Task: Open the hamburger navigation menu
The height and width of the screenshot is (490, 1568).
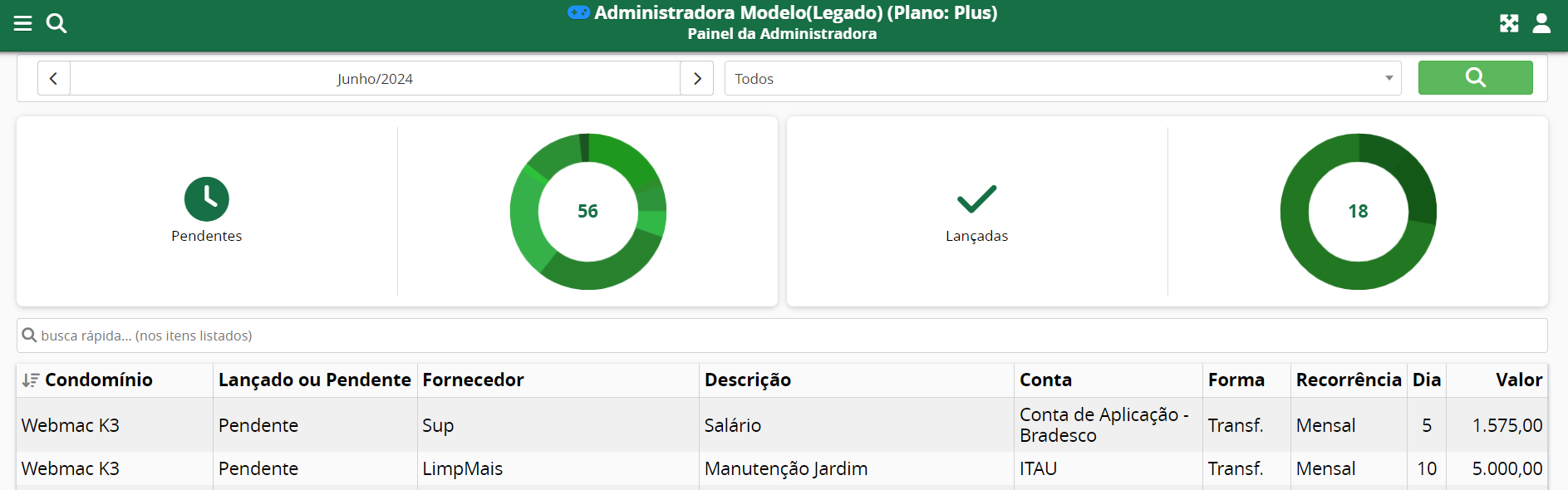Action: point(22,23)
